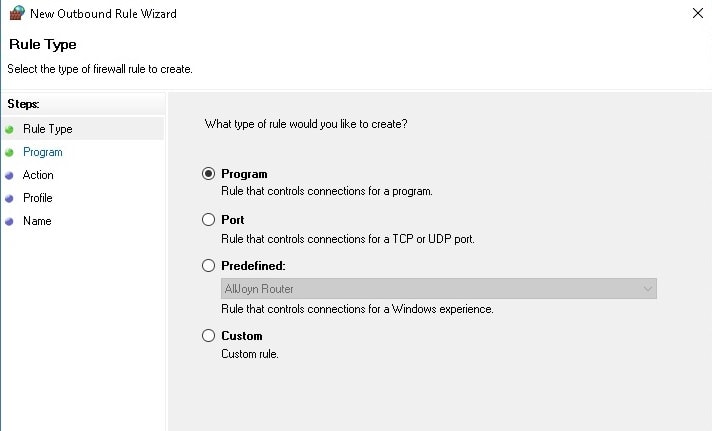Click the firewall wizard icon in title bar
The width and height of the screenshot is (712, 431).
(17, 13)
